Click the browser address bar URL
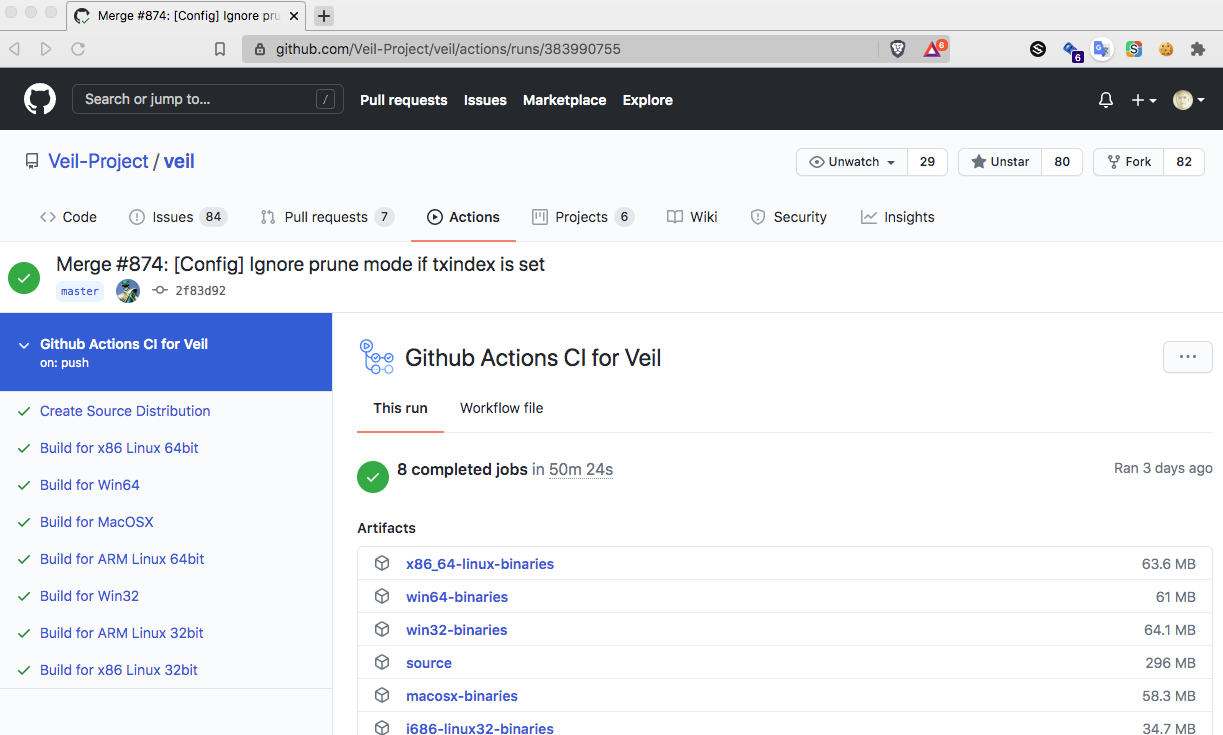Image resolution: width=1223 pixels, height=735 pixels. 448,48
